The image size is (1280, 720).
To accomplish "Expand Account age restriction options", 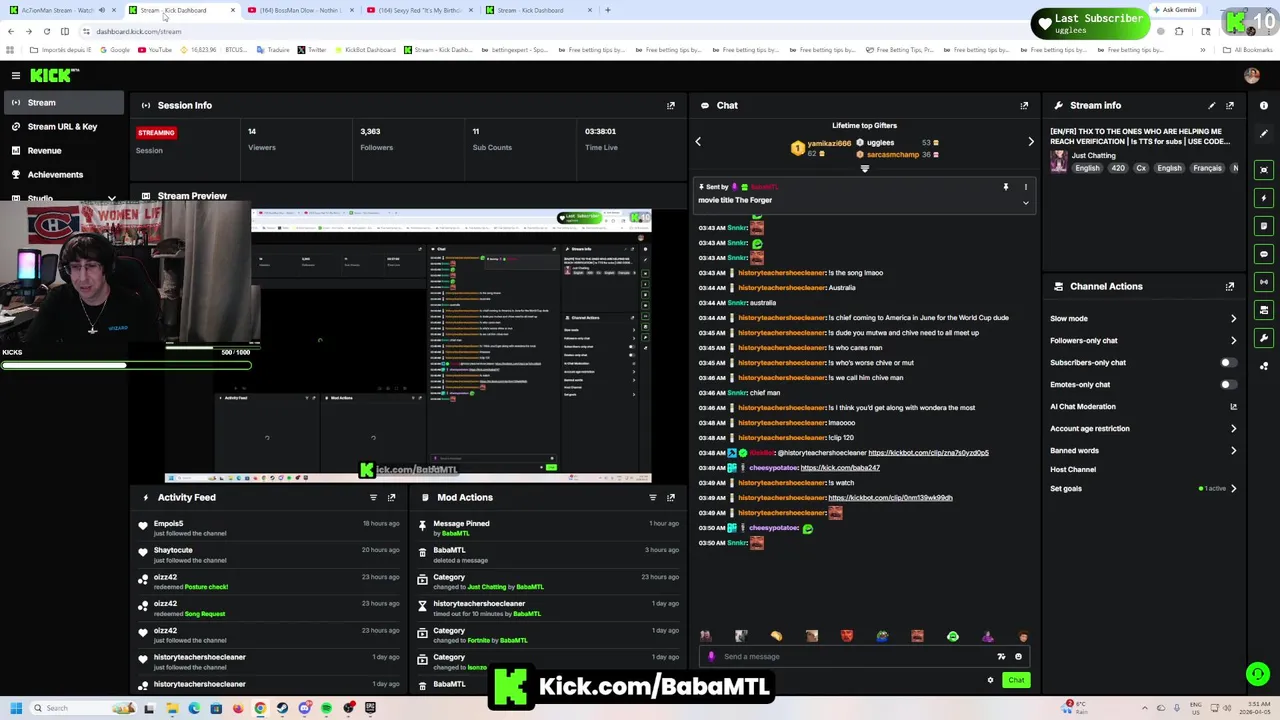I will (x=1233, y=429).
